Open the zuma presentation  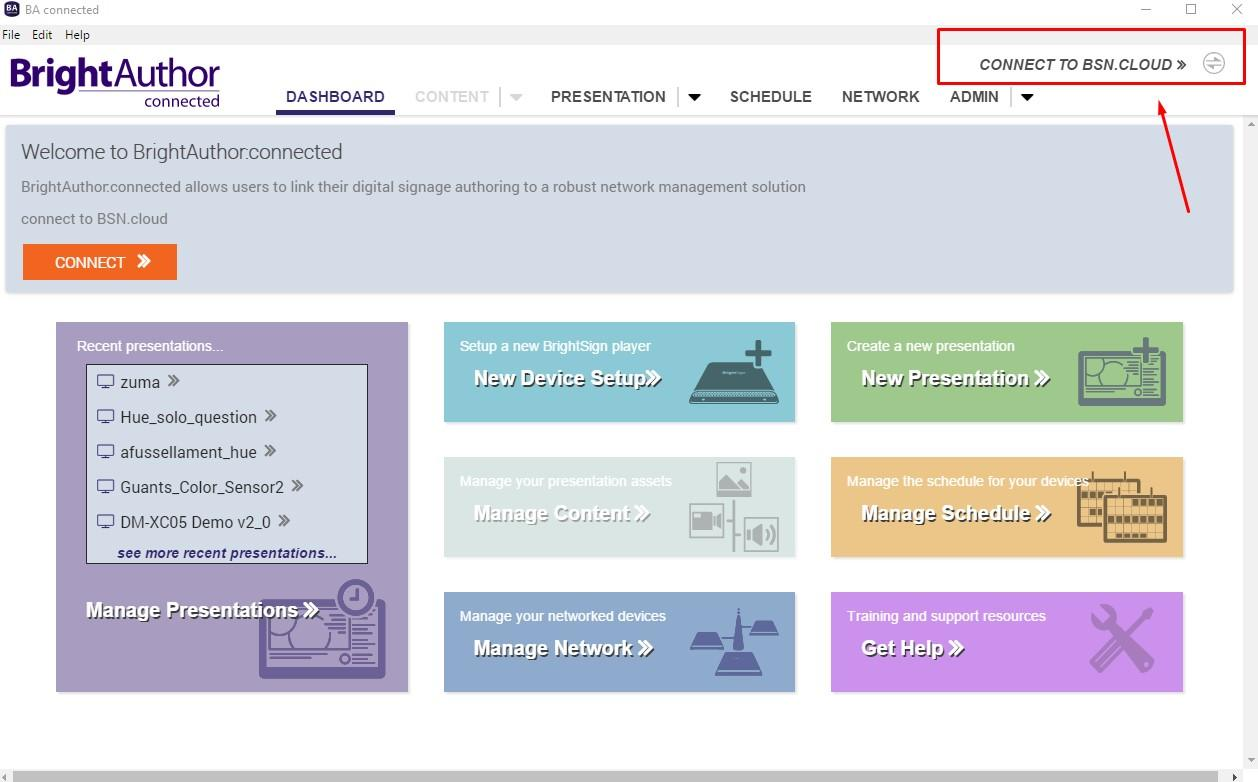click(140, 382)
